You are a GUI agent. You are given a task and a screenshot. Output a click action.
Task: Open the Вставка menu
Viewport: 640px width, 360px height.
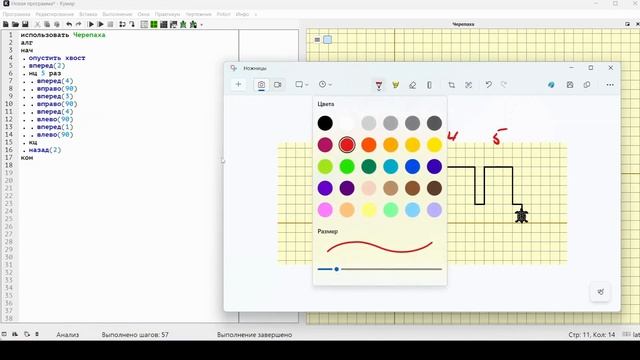[x=88, y=14]
